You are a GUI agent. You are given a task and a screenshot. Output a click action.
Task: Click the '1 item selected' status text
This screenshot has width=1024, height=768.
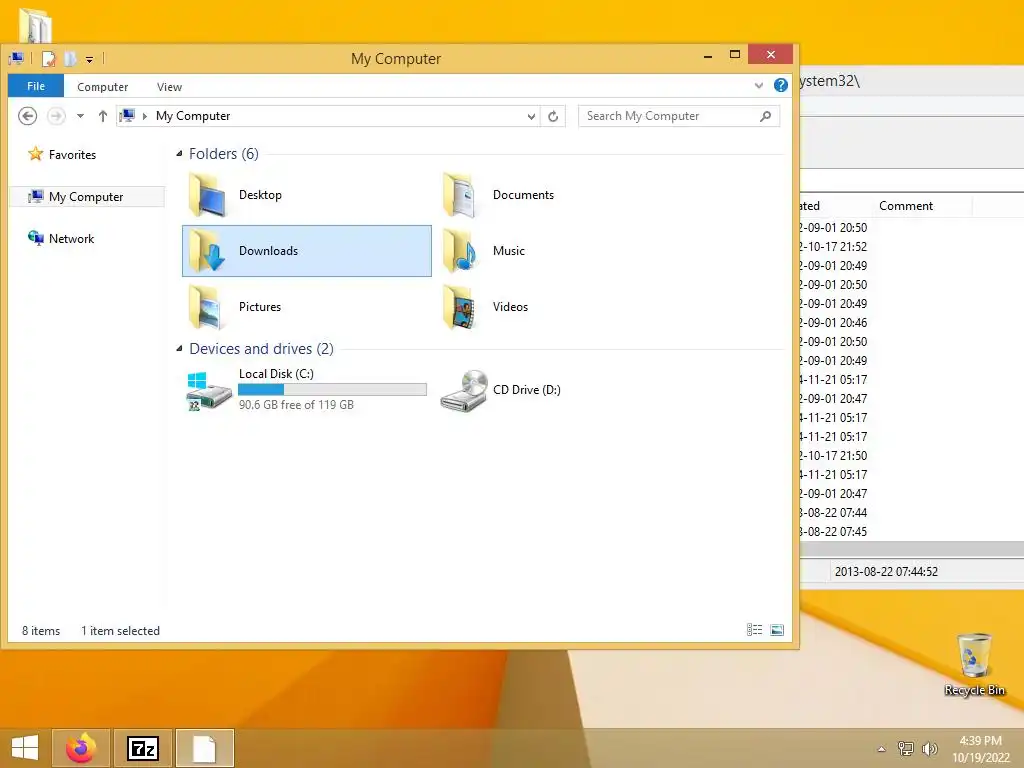click(120, 631)
